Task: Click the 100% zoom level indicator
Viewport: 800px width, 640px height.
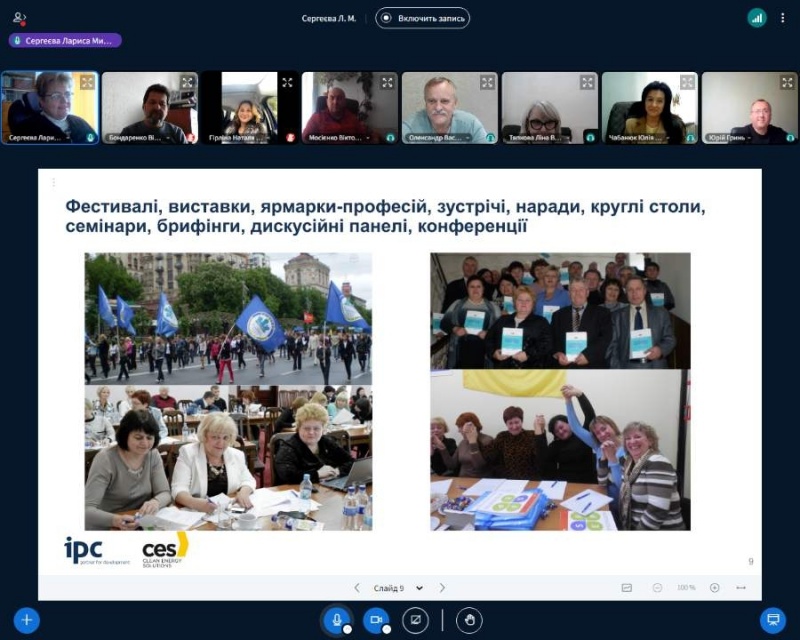Action: (x=686, y=588)
